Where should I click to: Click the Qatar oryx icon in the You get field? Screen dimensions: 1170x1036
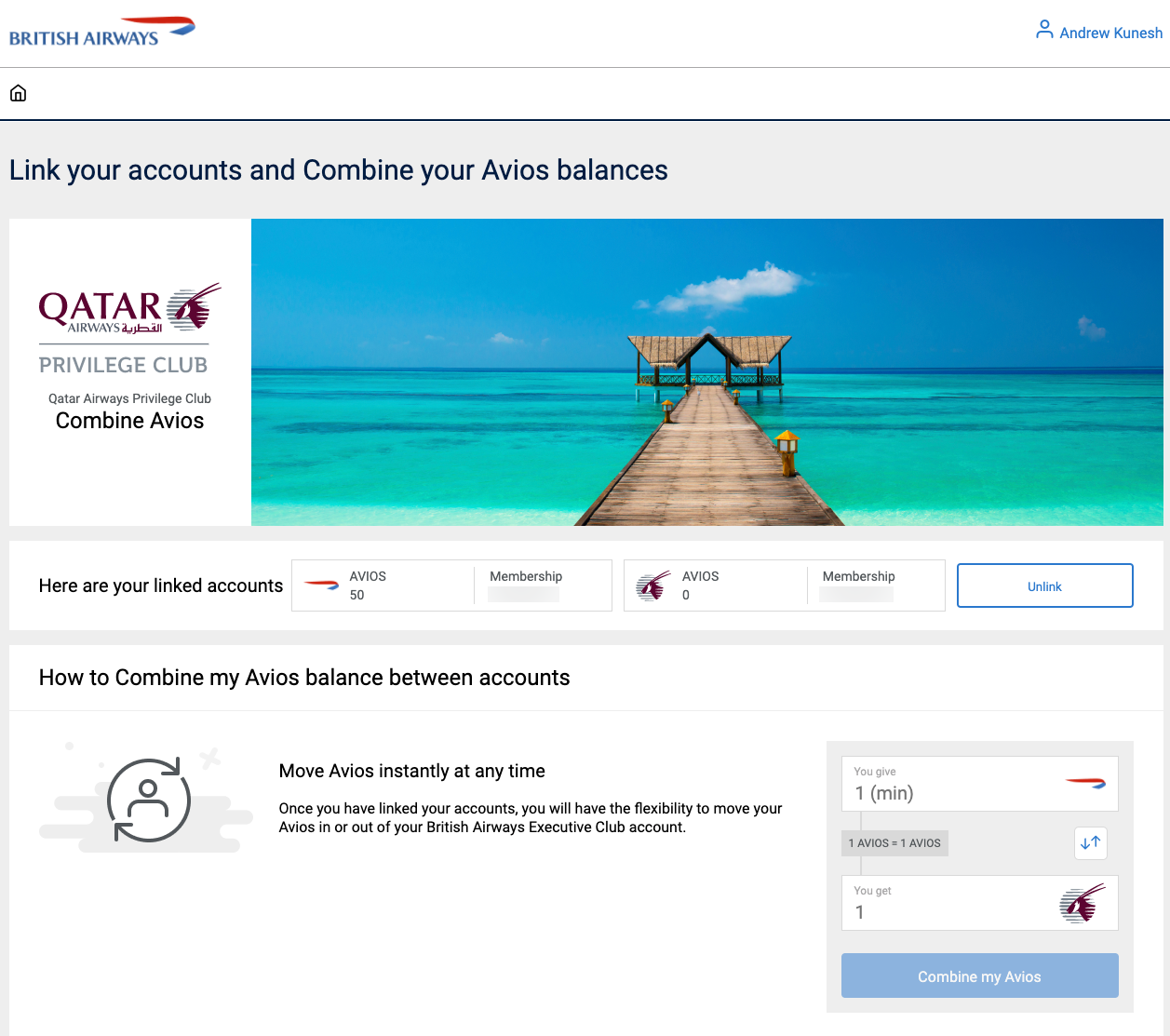click(1083, 902)
